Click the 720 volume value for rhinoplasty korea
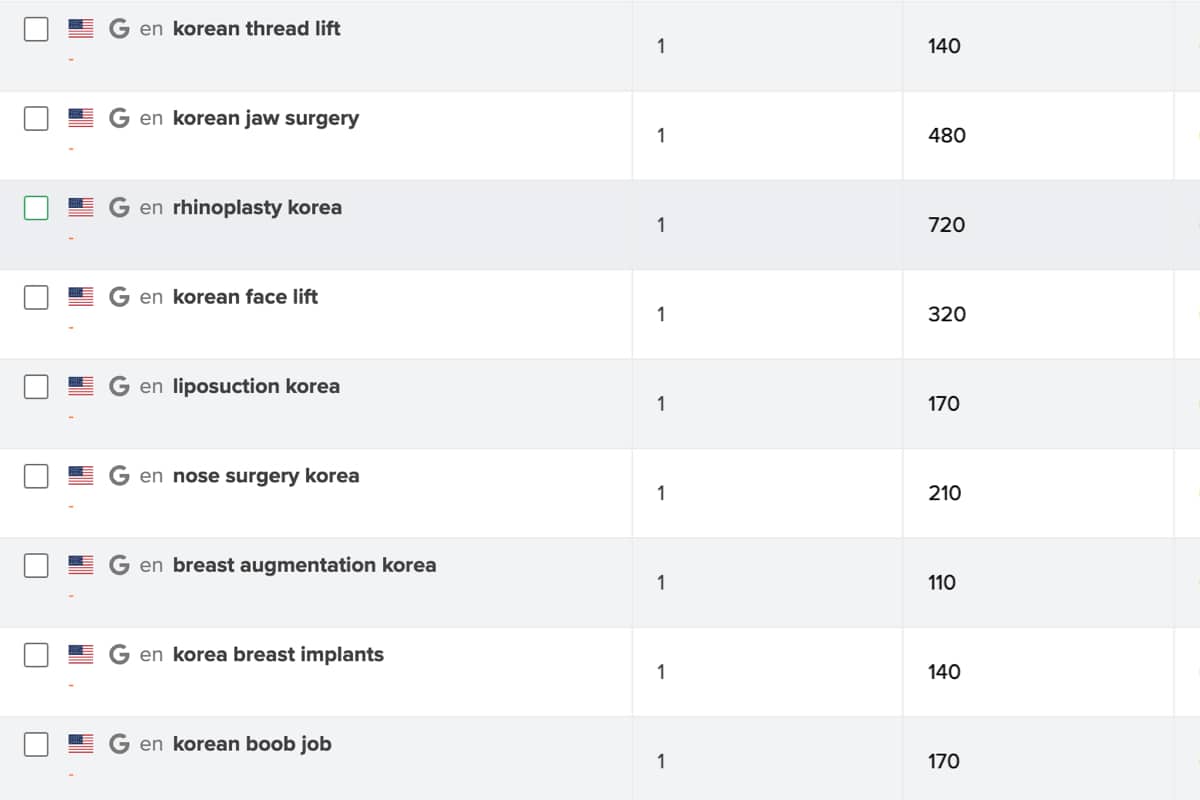The image size is (1200, 800). tap(946, 225)
